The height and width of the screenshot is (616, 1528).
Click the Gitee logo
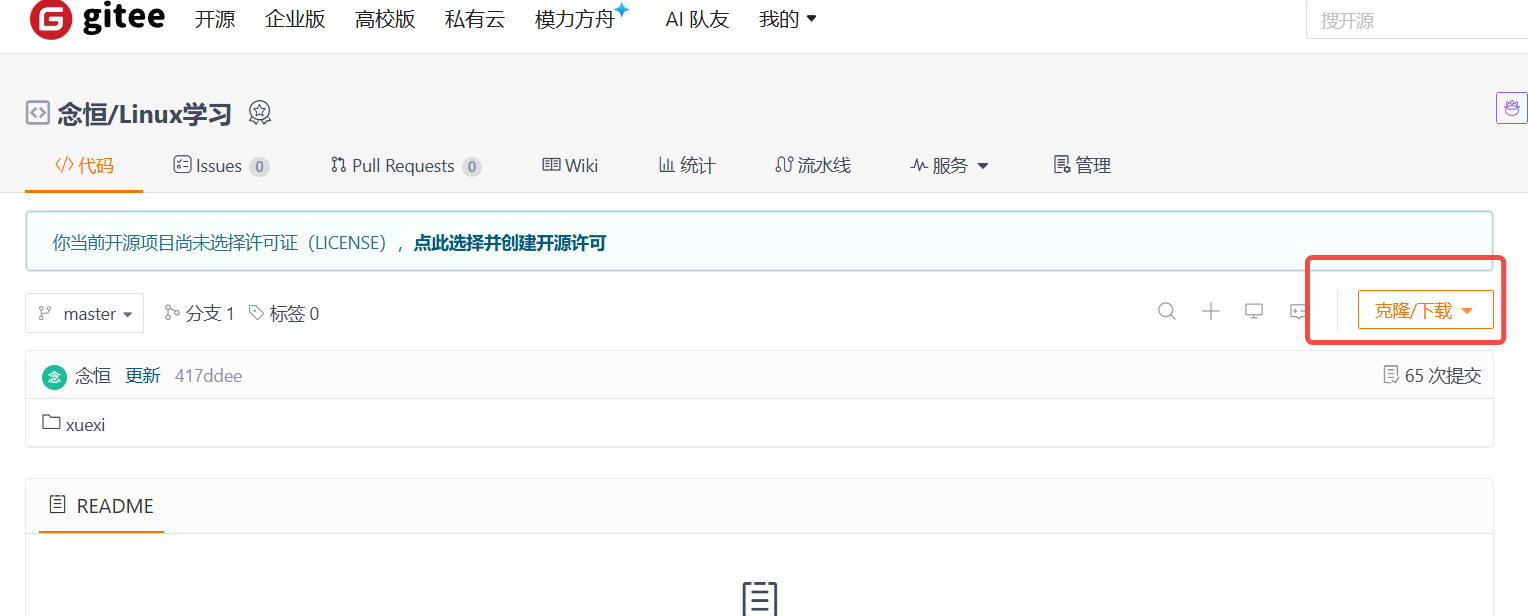pyautogui.click(x=97, y=18)
